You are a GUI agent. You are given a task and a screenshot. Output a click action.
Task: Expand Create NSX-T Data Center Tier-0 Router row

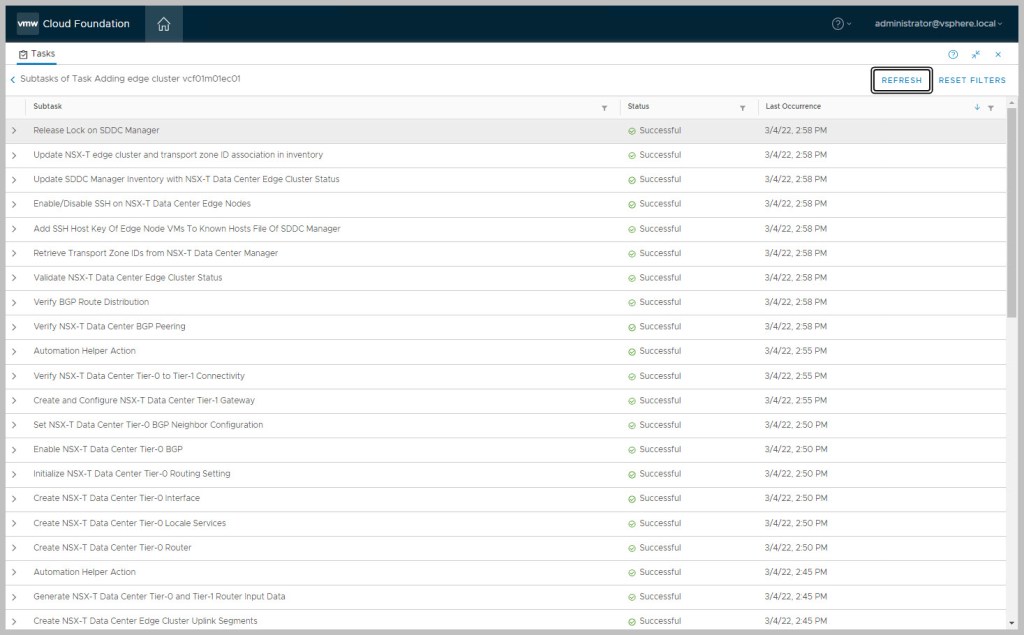click(x=14, y=548)
